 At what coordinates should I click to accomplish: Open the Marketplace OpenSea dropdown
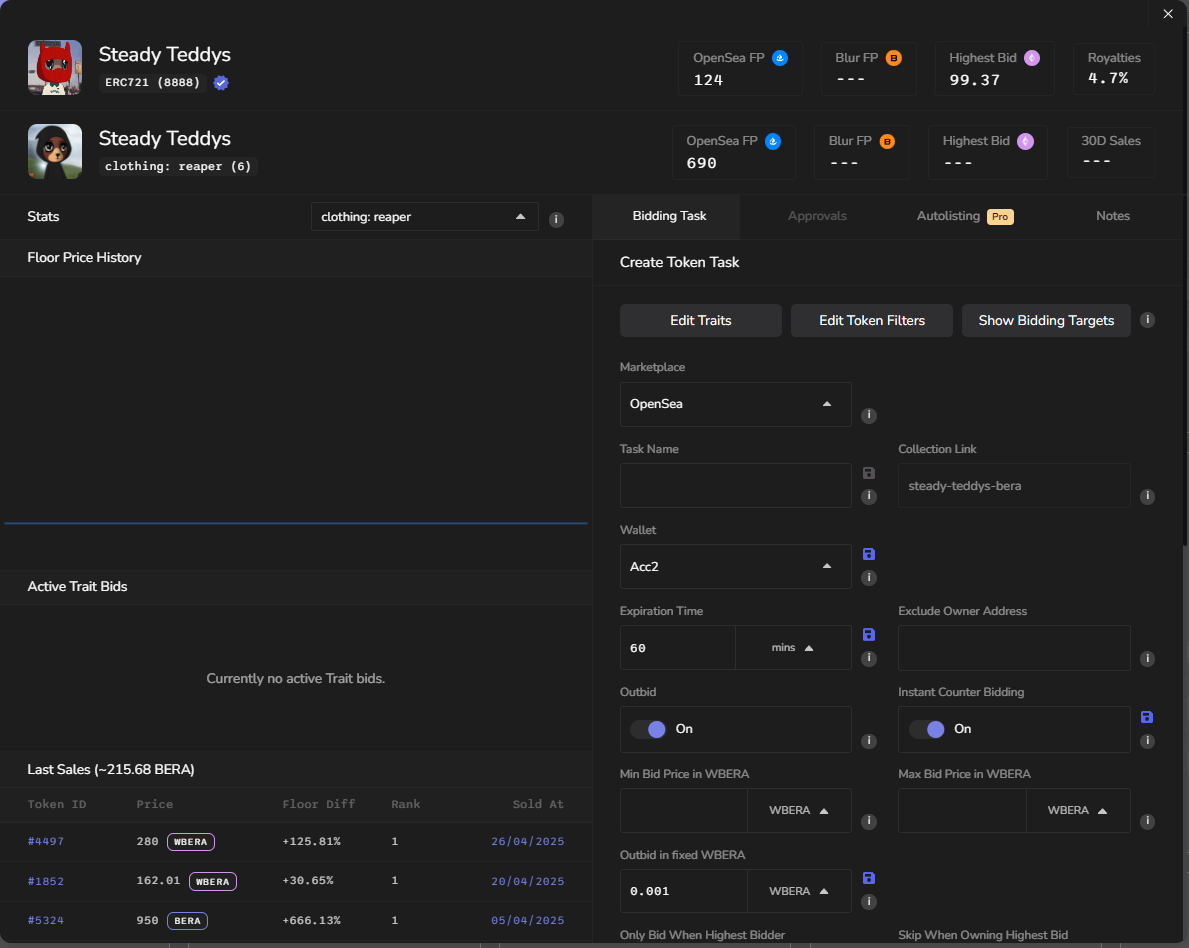(x=735, y=404)
